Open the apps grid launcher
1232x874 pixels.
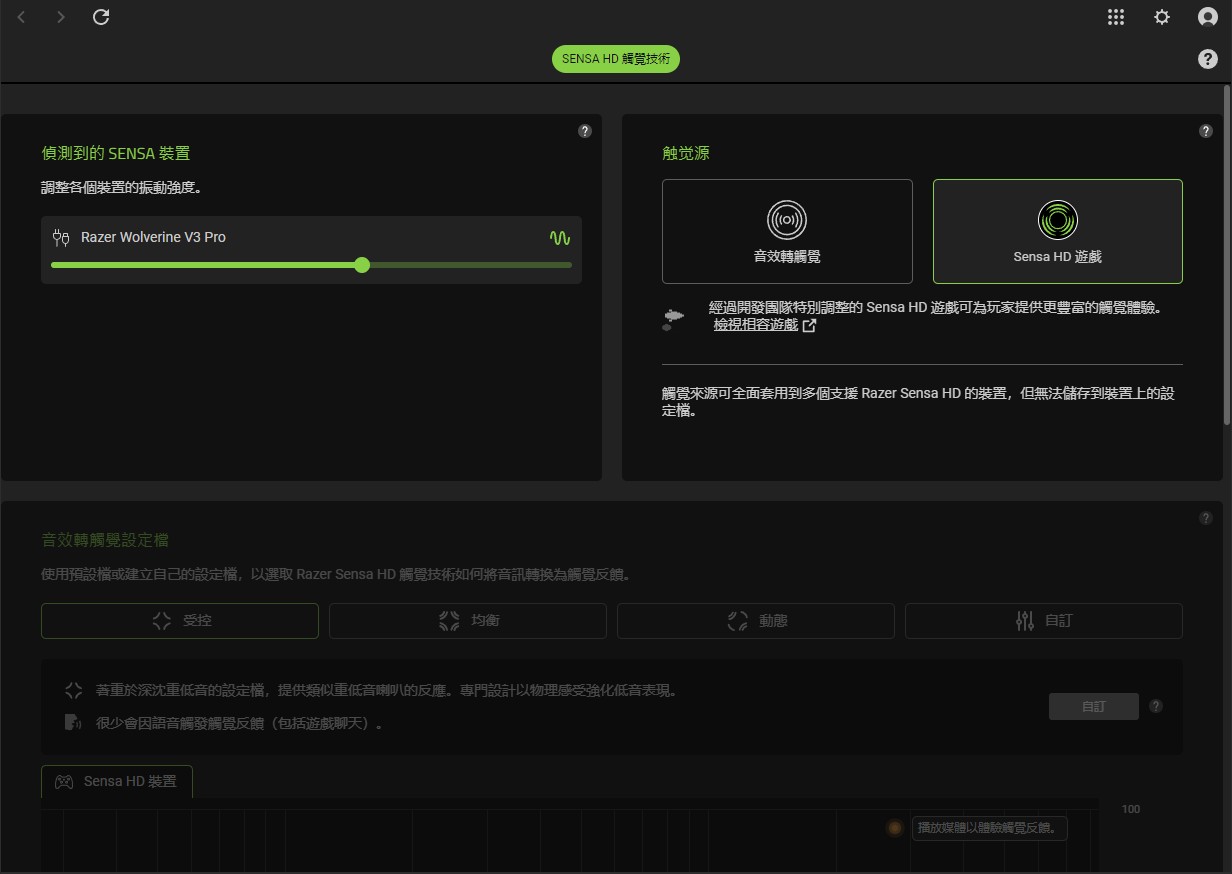(x=1116, y=17)
